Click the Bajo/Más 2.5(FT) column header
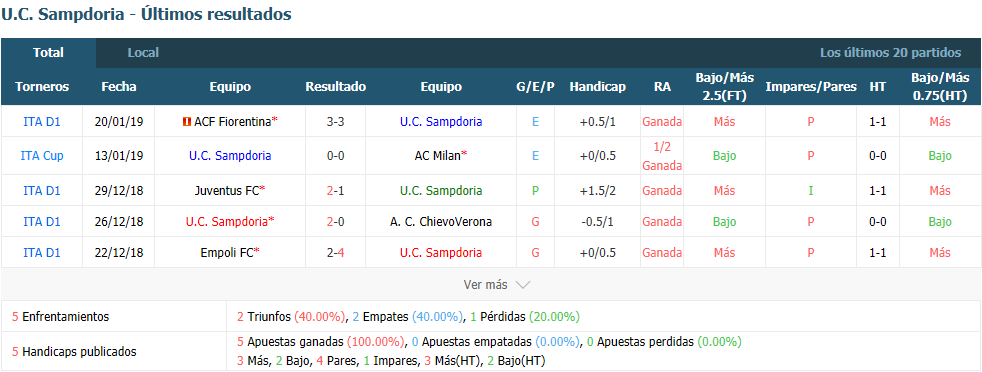The image size is (982, 372). pyautogui.click(x=725, y=87)
